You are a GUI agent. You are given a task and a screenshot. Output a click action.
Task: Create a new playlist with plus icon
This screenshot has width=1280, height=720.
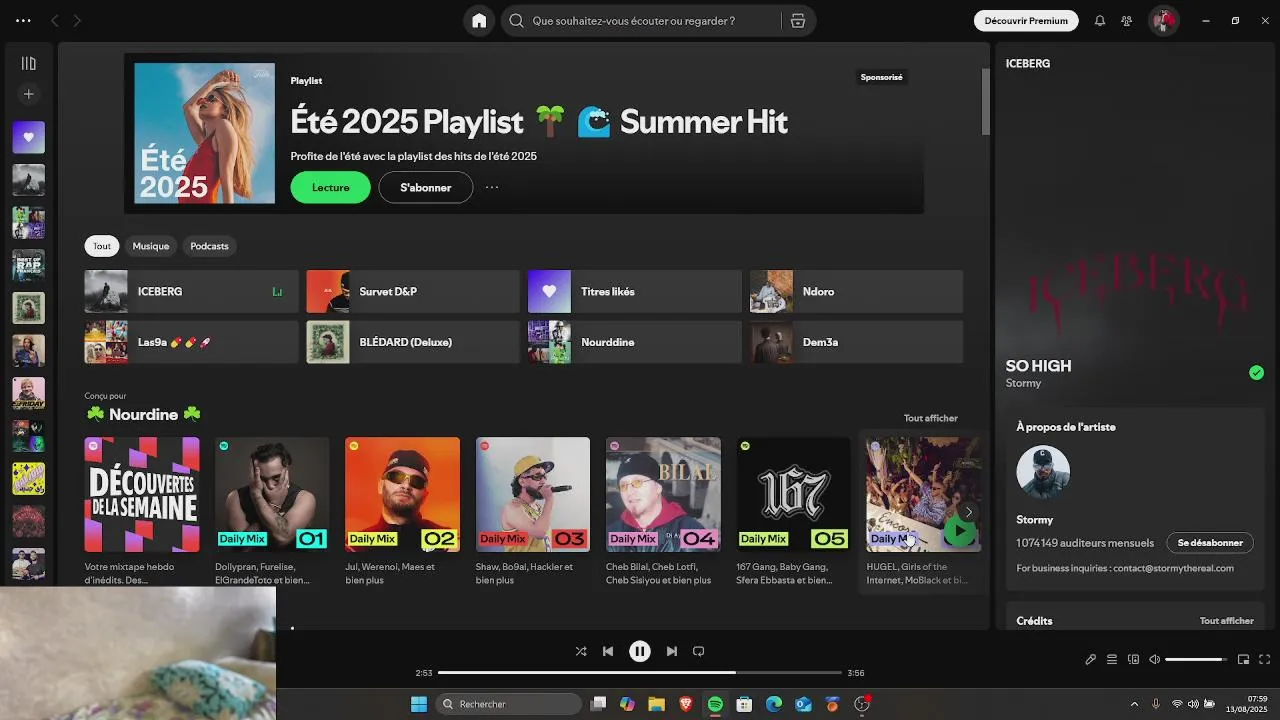pyautogui.click(x=28, y=94)
